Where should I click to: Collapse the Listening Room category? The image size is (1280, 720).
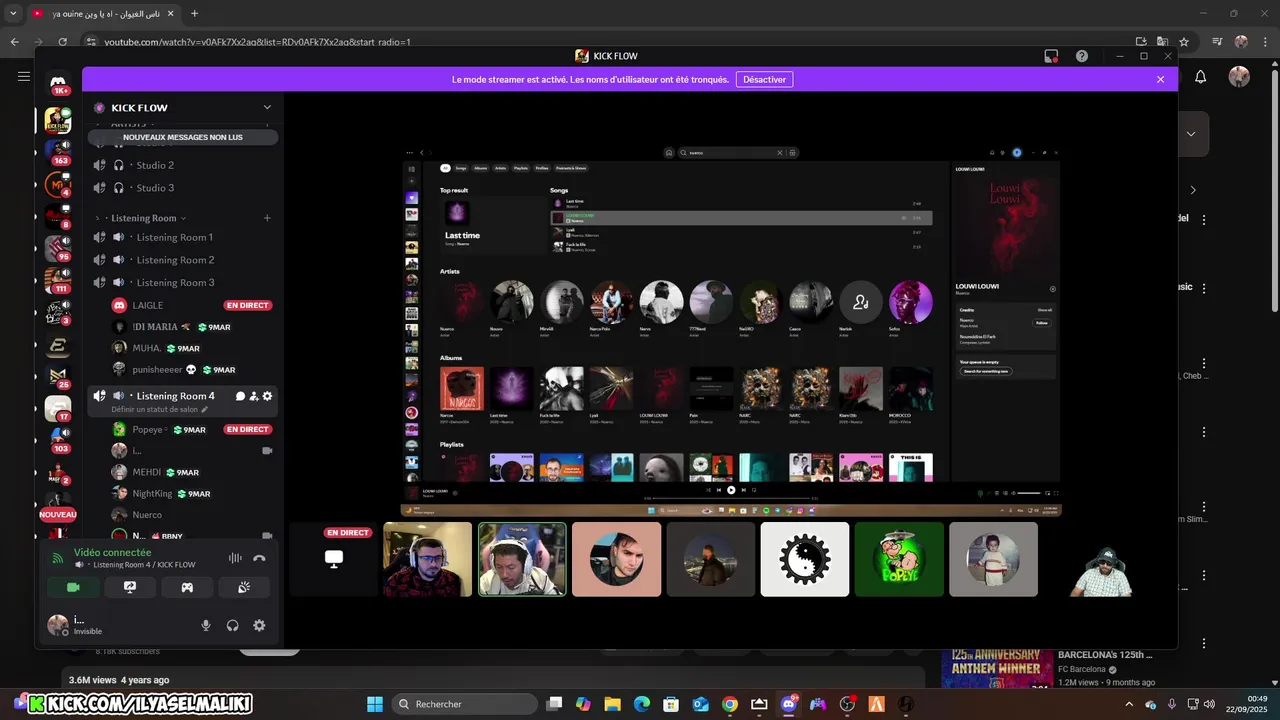pos(143,218)
